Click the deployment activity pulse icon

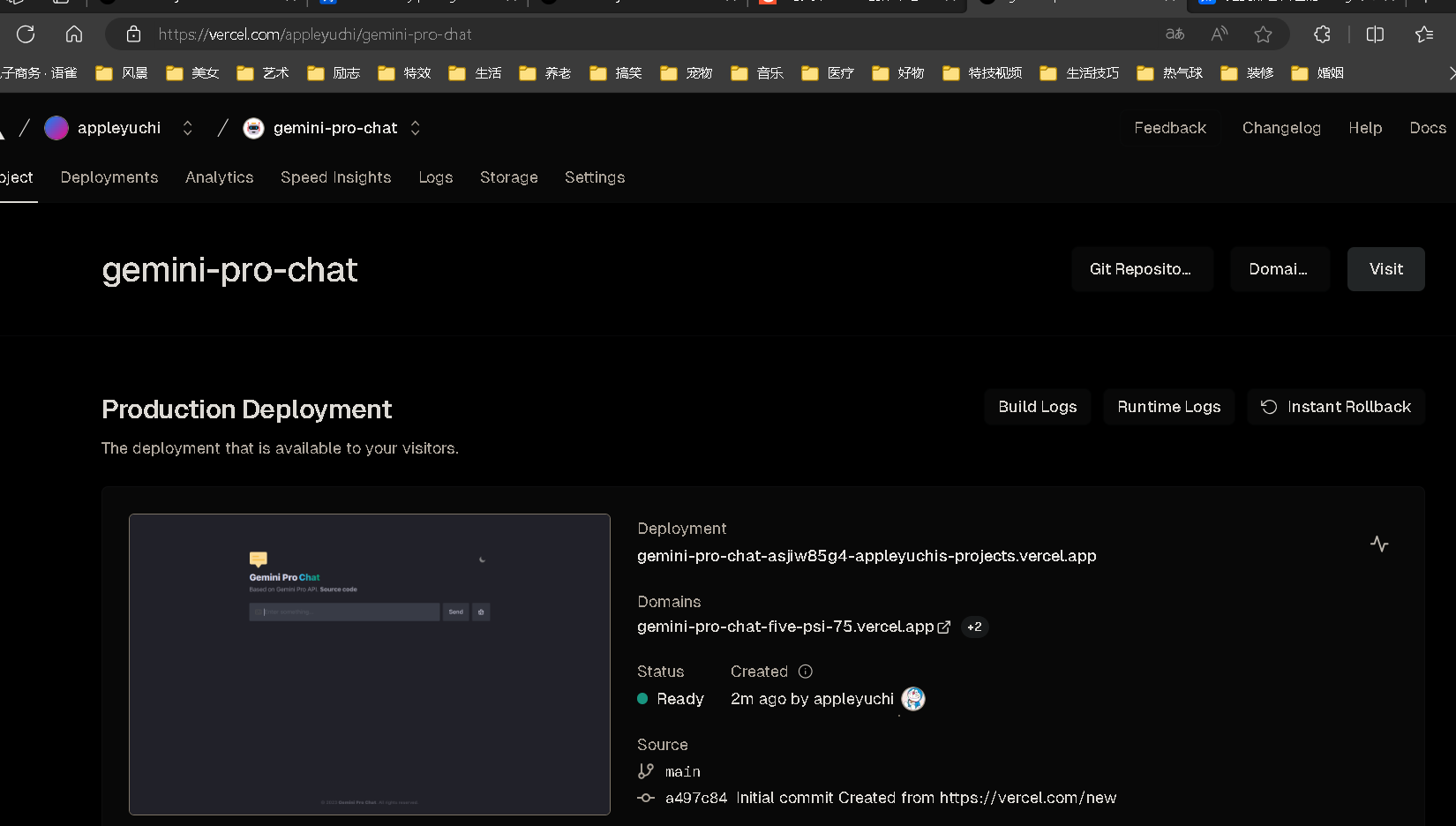pos(1379,544)
